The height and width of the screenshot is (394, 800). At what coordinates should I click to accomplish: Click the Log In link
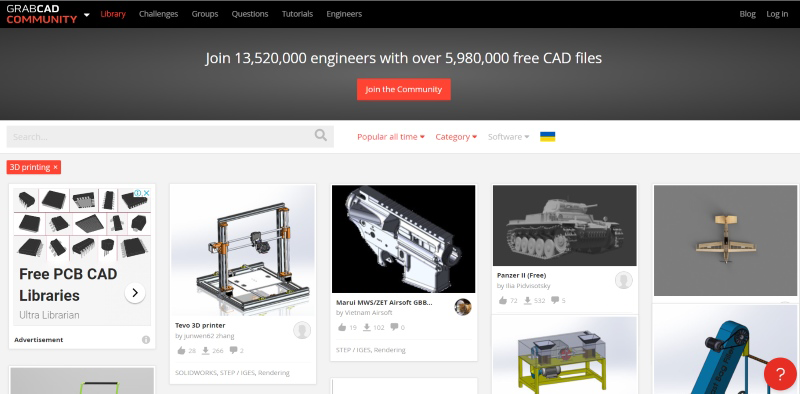pyautogui.click(x=777, y=14)
